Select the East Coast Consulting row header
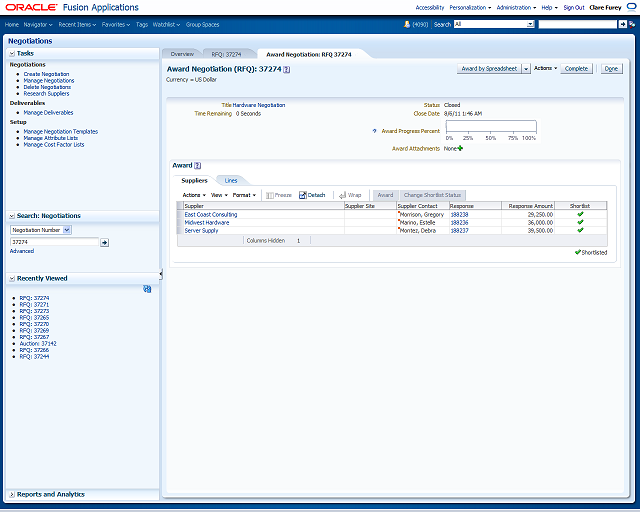Image resolution: width=640 pixels, height=512 pixels. 180,214
